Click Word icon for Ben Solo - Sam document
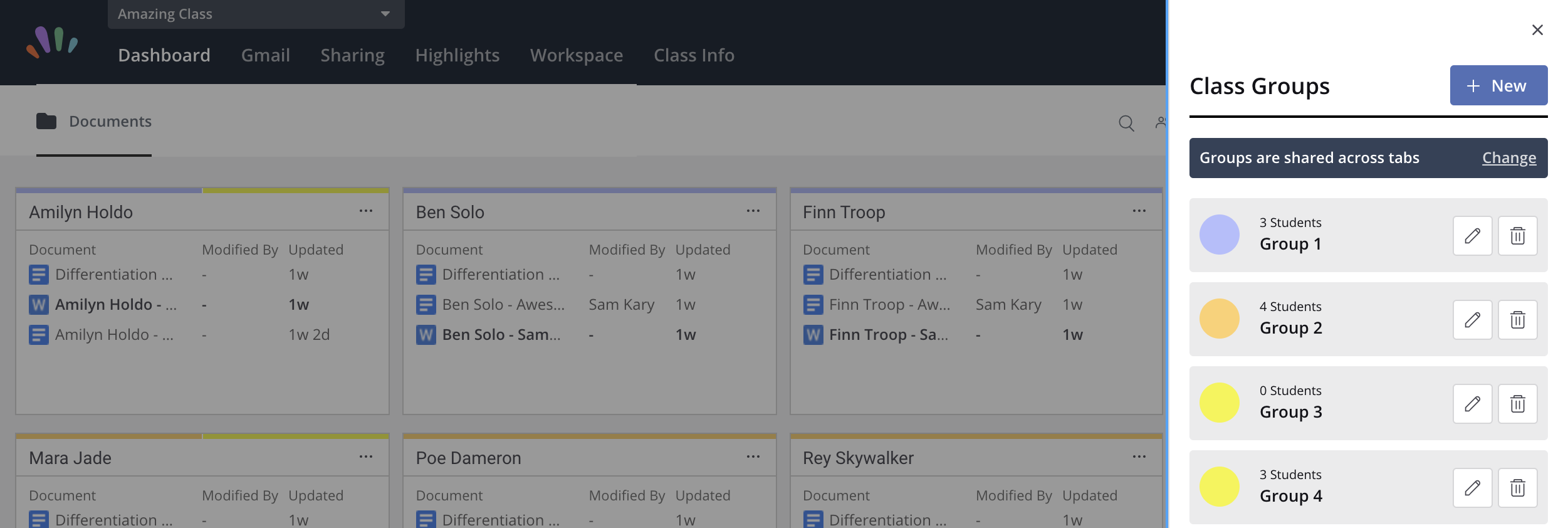 [426, 335]
